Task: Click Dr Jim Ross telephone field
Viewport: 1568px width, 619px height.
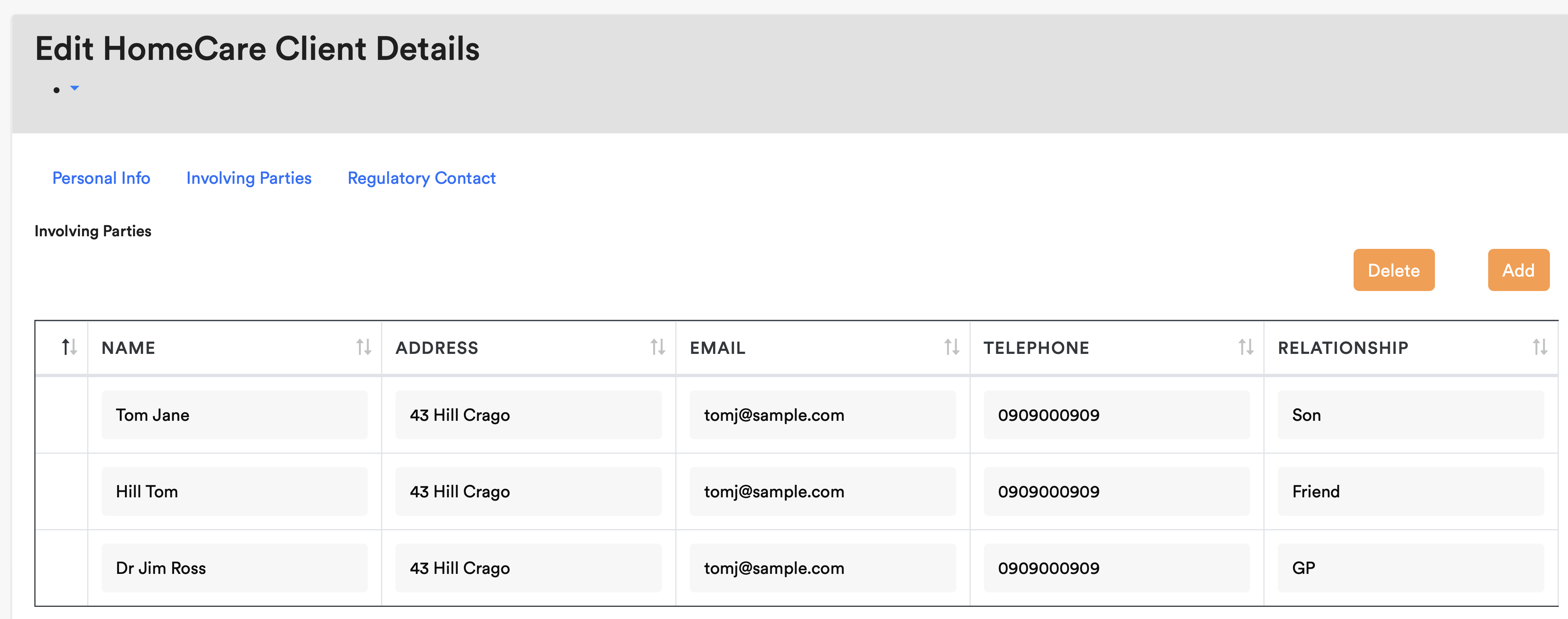Action: (x=1116, y=568)
